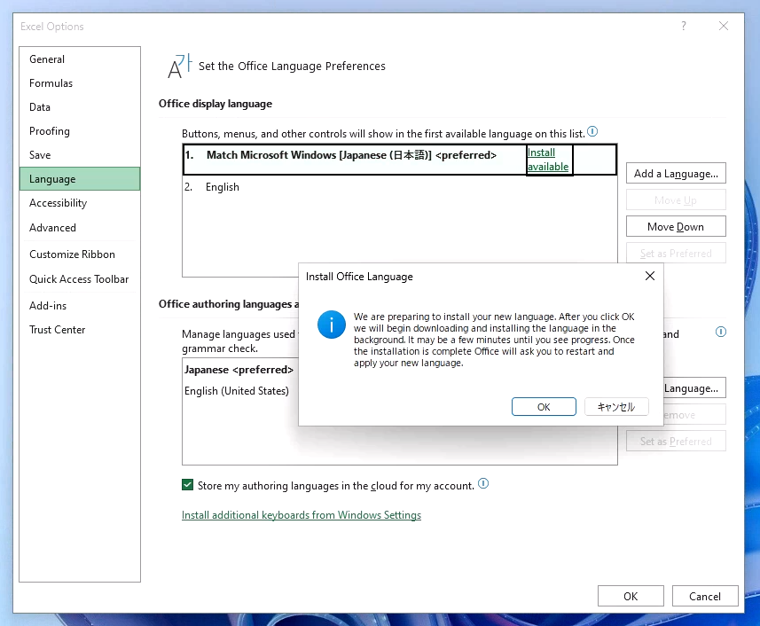760x626 pixels.
Task: Click the キャンセル button in dialog
Action: click(617, 407)
